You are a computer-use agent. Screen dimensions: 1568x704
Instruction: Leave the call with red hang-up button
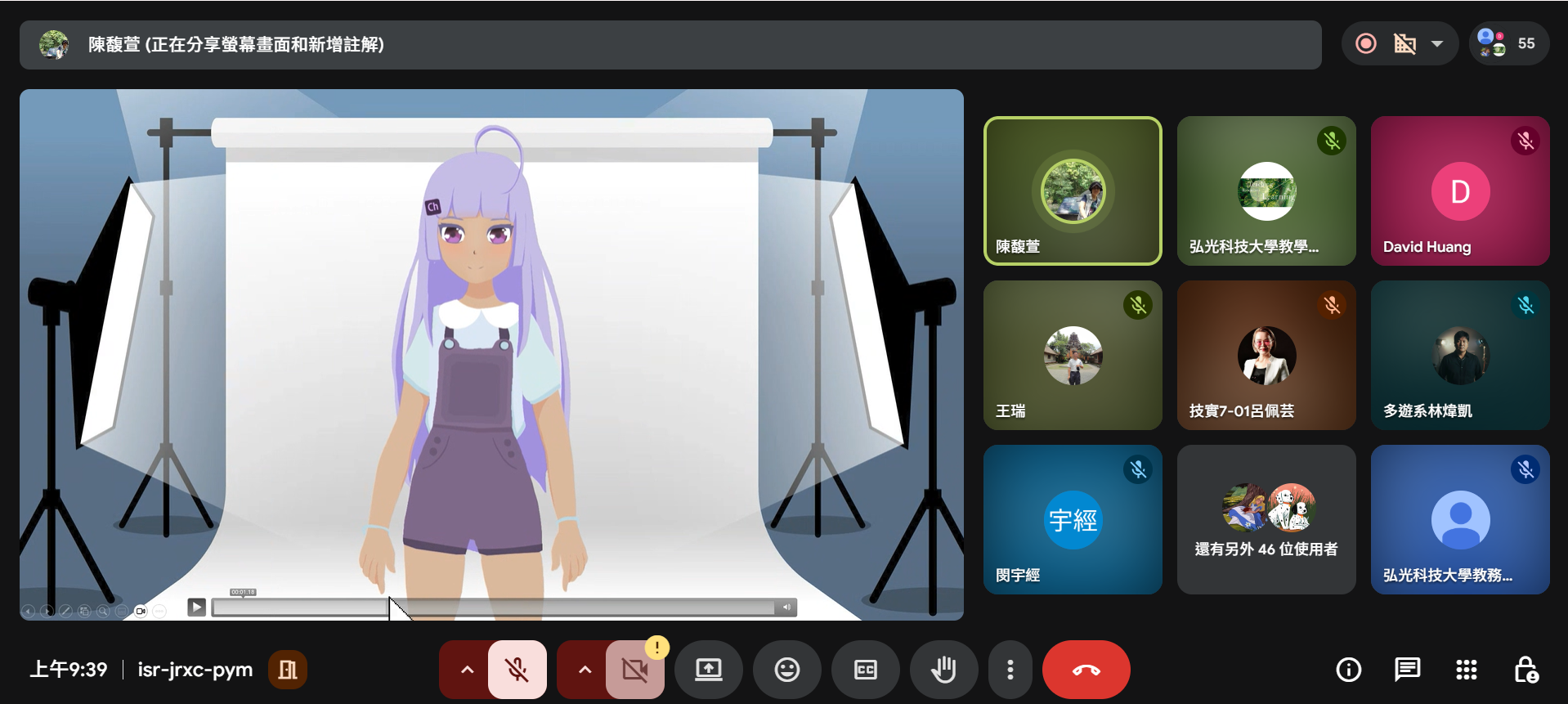point(1086,670)
